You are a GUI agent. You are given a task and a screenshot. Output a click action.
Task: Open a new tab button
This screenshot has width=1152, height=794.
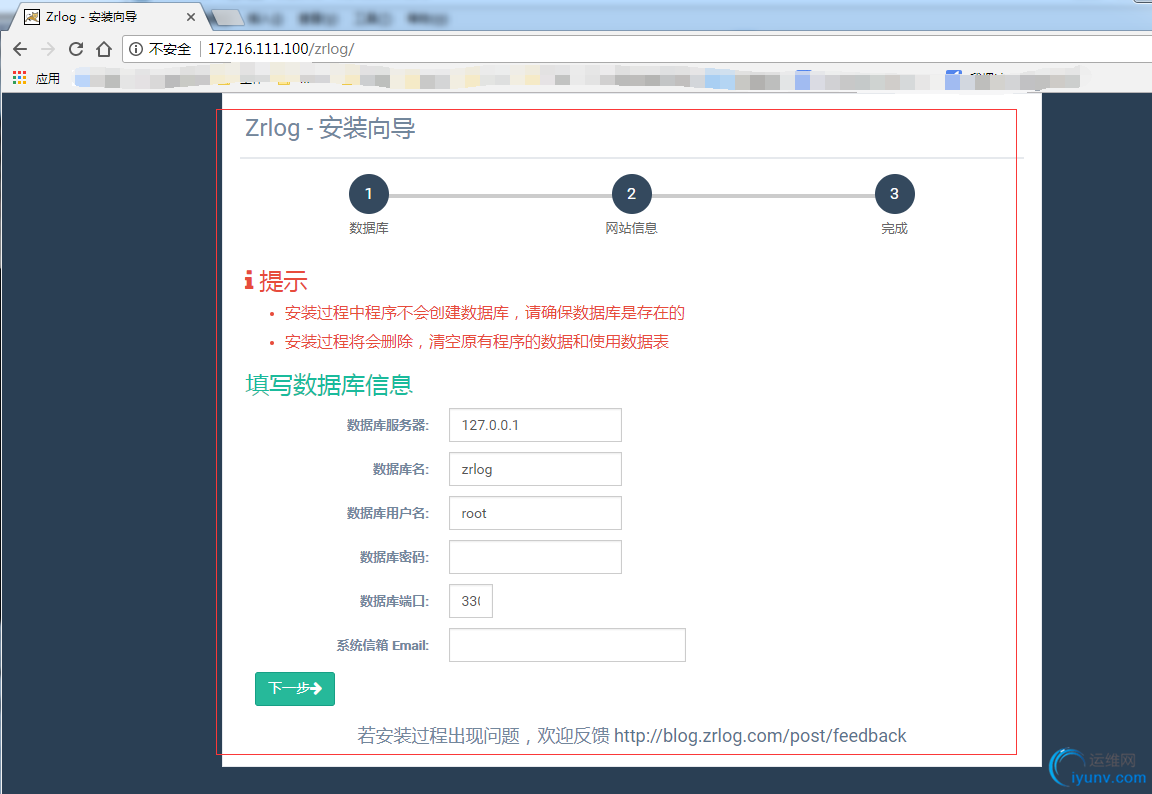[x=227, y=18]
